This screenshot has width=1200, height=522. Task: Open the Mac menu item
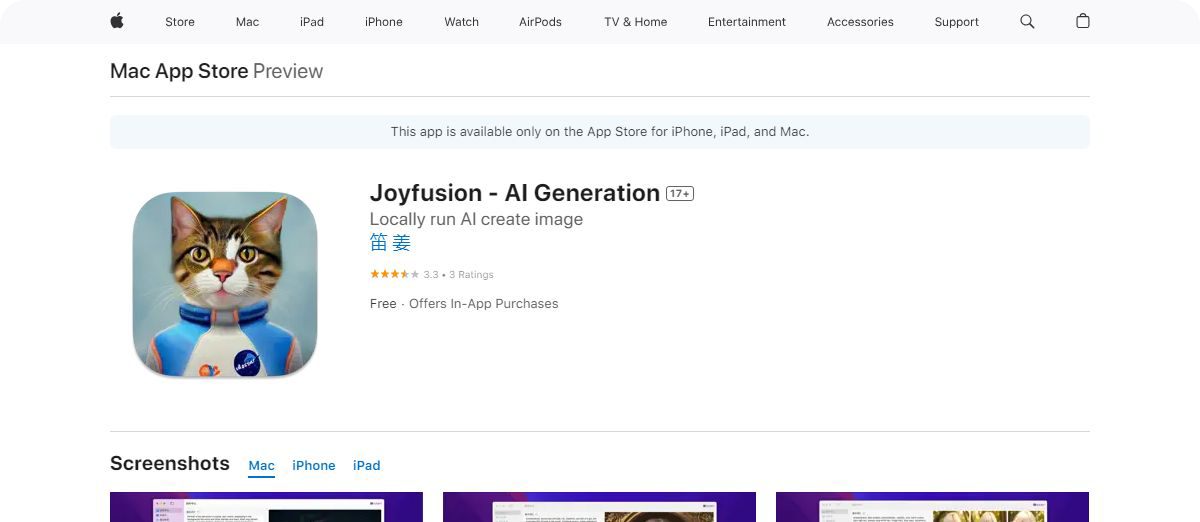pyautogui.click(x=247, y=22)
